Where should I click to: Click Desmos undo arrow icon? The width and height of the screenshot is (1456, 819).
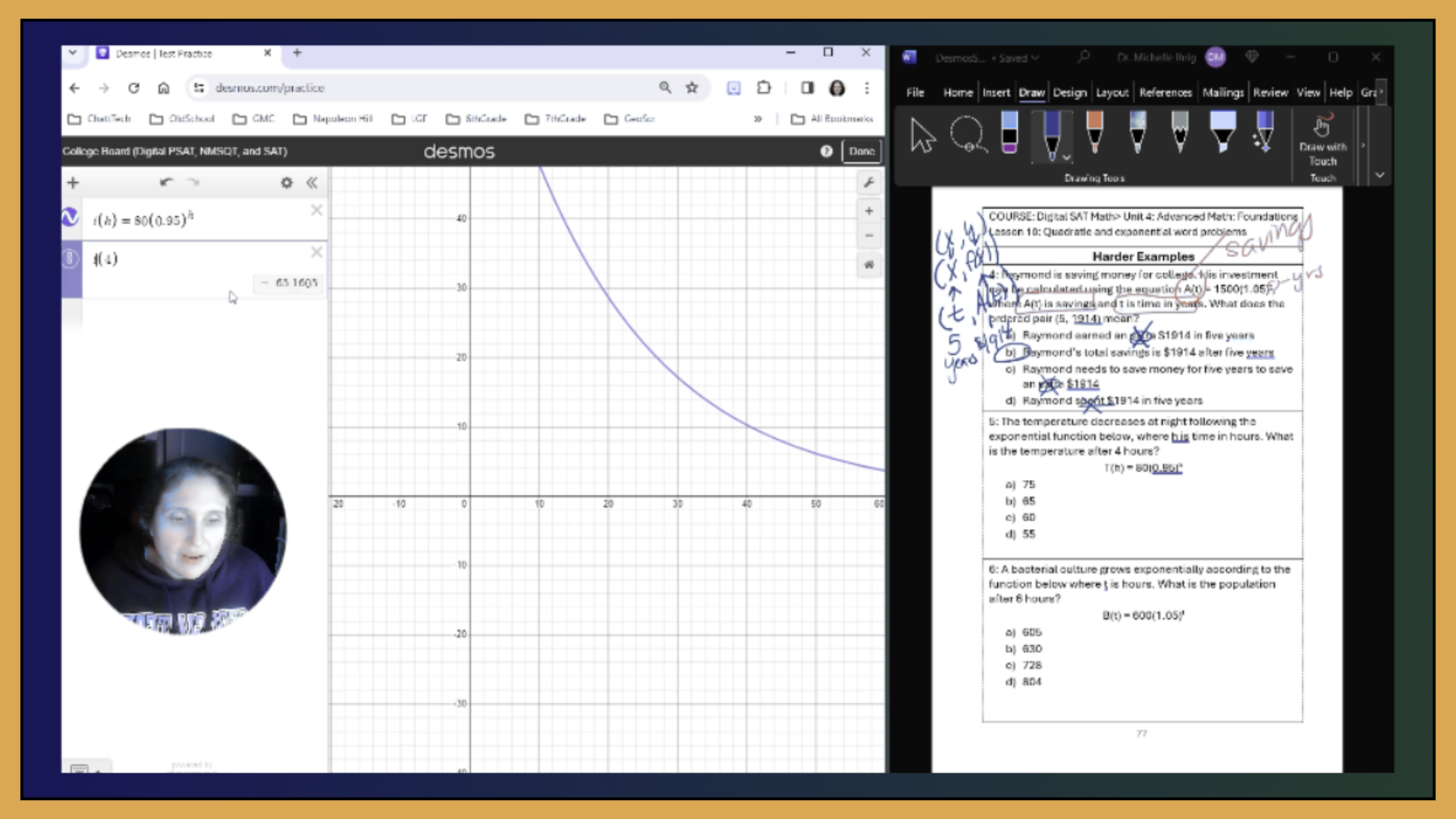(x=166, y=182)
